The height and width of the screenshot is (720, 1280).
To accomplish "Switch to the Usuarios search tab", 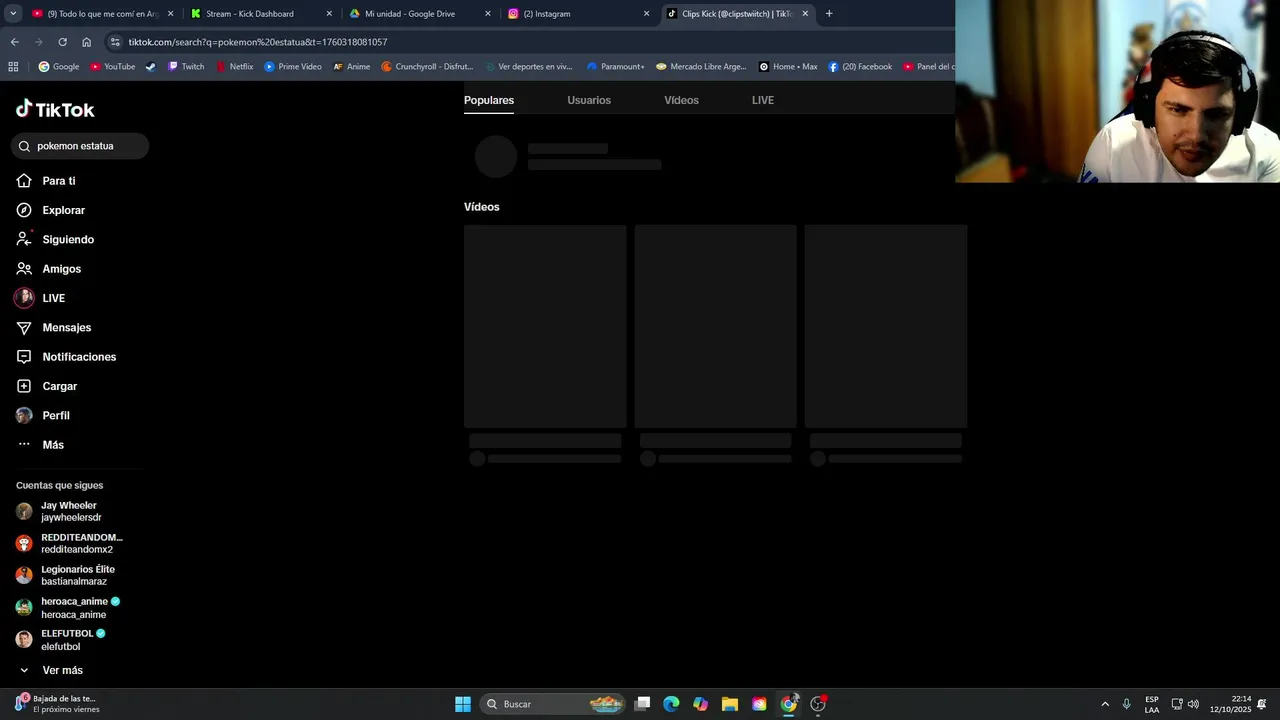I will click(x=589, y=100).
